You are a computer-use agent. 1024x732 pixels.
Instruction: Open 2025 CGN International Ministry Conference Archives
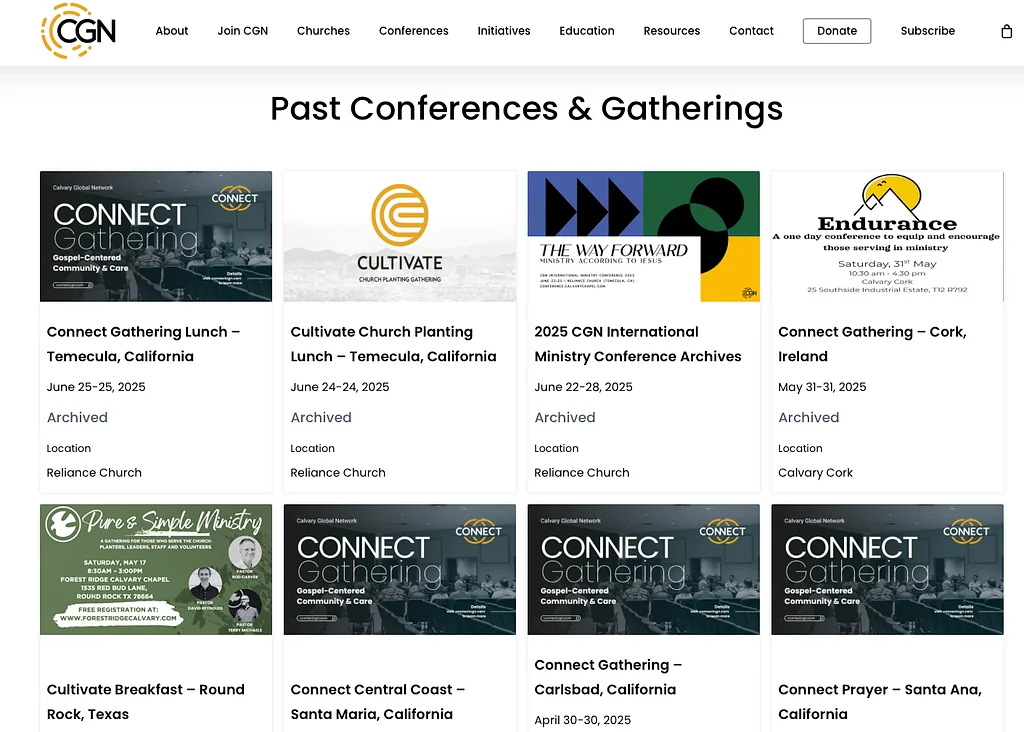(x=638, y=344)
